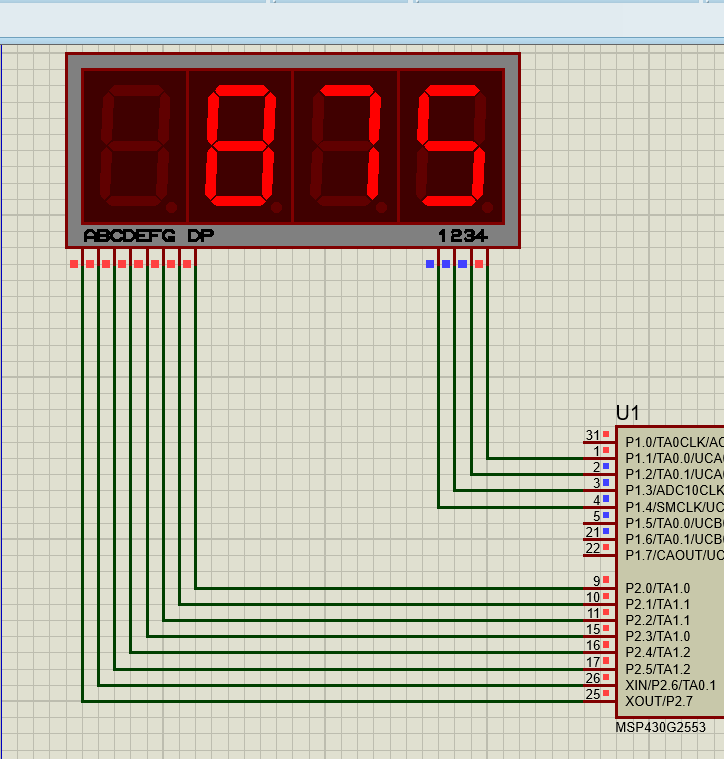Viewport: 724px width, 759px height.
Task: Click the 1234 digit-select label
Action: click(463, 236)
